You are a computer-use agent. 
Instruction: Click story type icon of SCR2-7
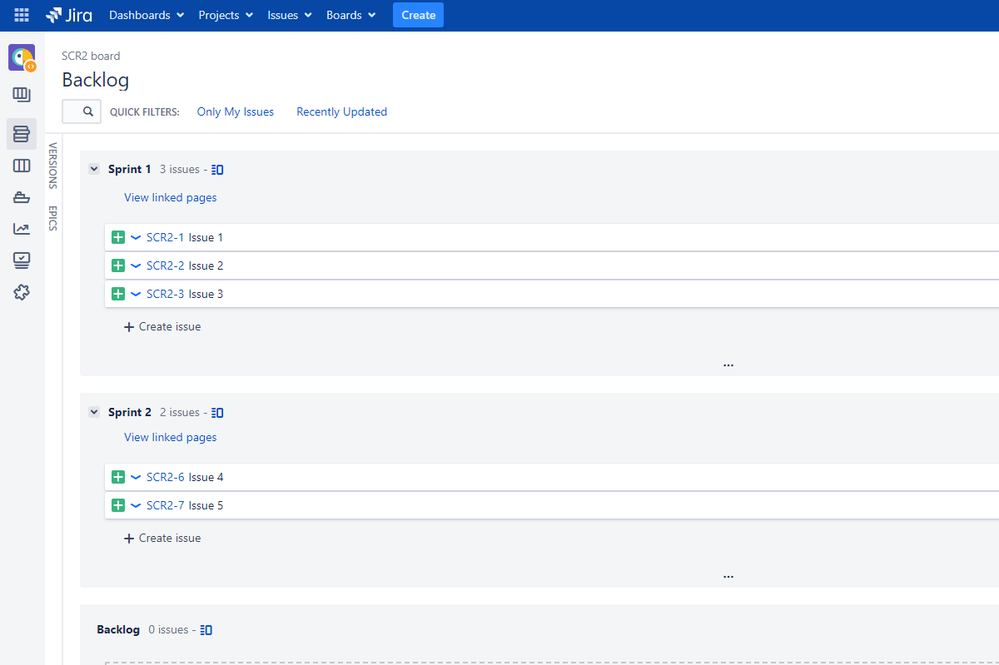[118, 505]
